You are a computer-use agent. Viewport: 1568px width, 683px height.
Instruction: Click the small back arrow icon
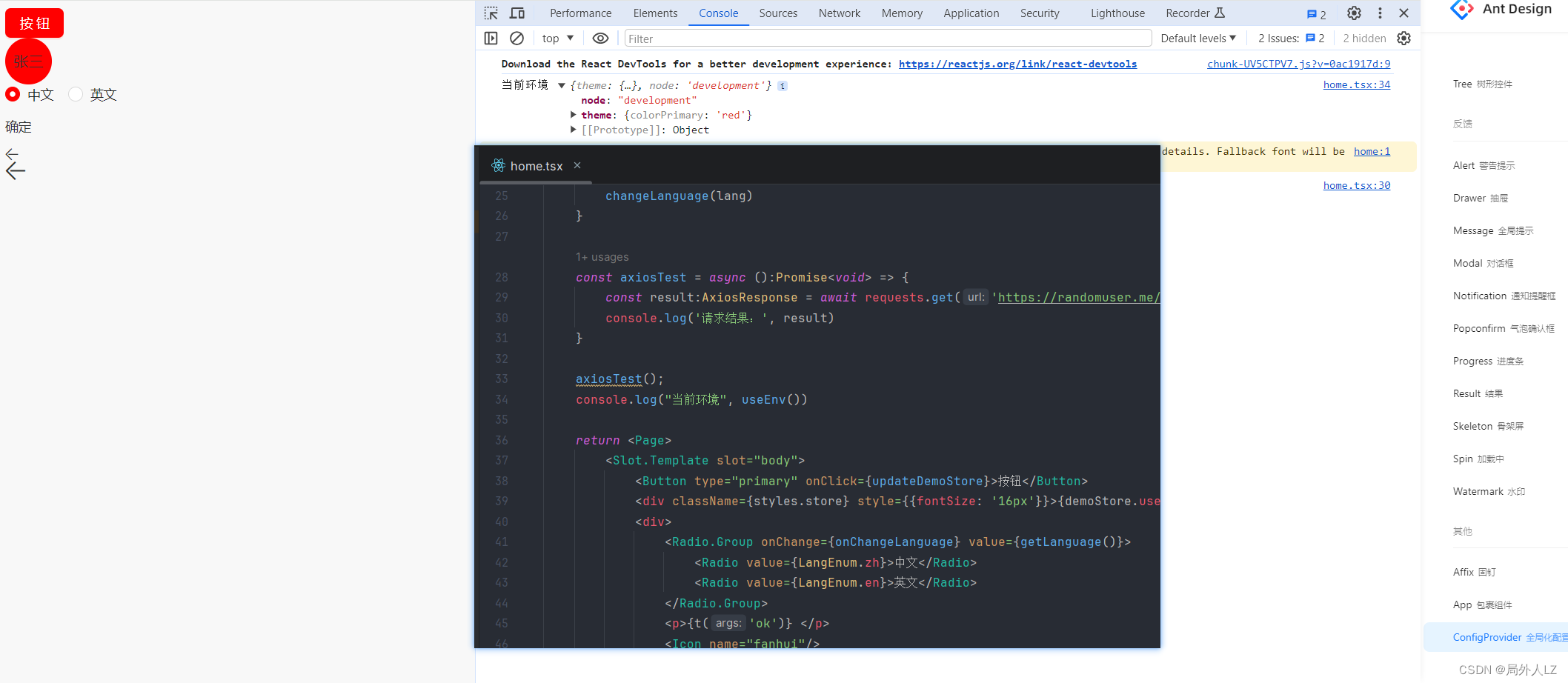coord(12,154)
